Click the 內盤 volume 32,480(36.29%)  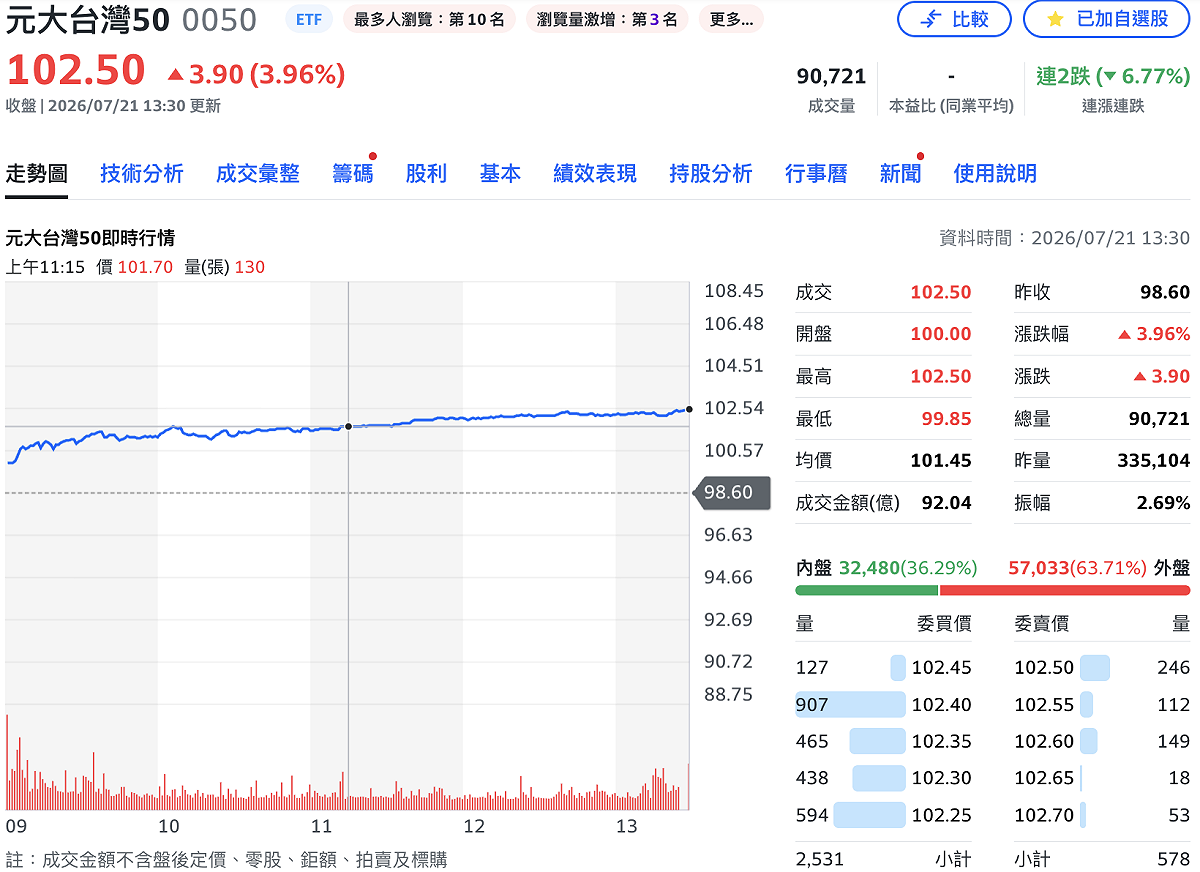907,568
